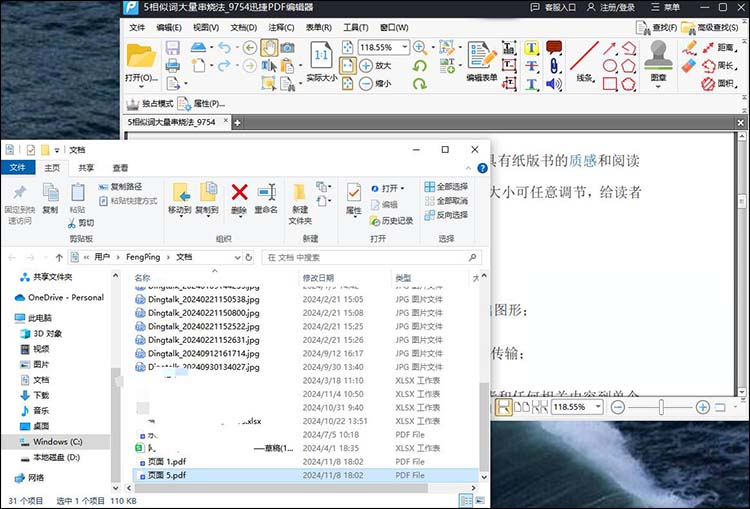Viewport: 750px width, 509px height.
Task: Open the Explorer 文件 tab
Action: 18,167
